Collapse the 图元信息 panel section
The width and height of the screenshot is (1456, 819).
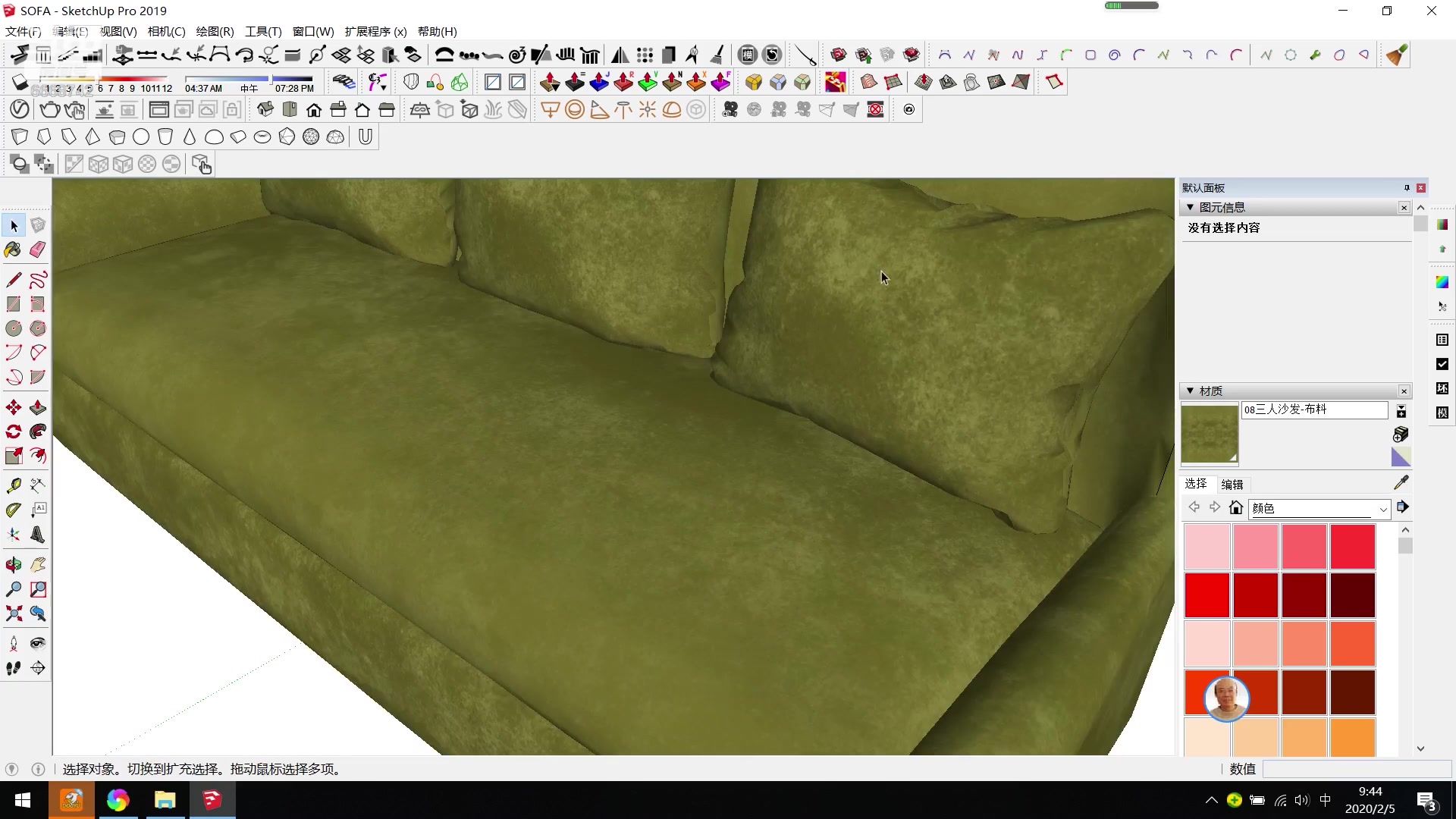click(x=1189, y=206)
